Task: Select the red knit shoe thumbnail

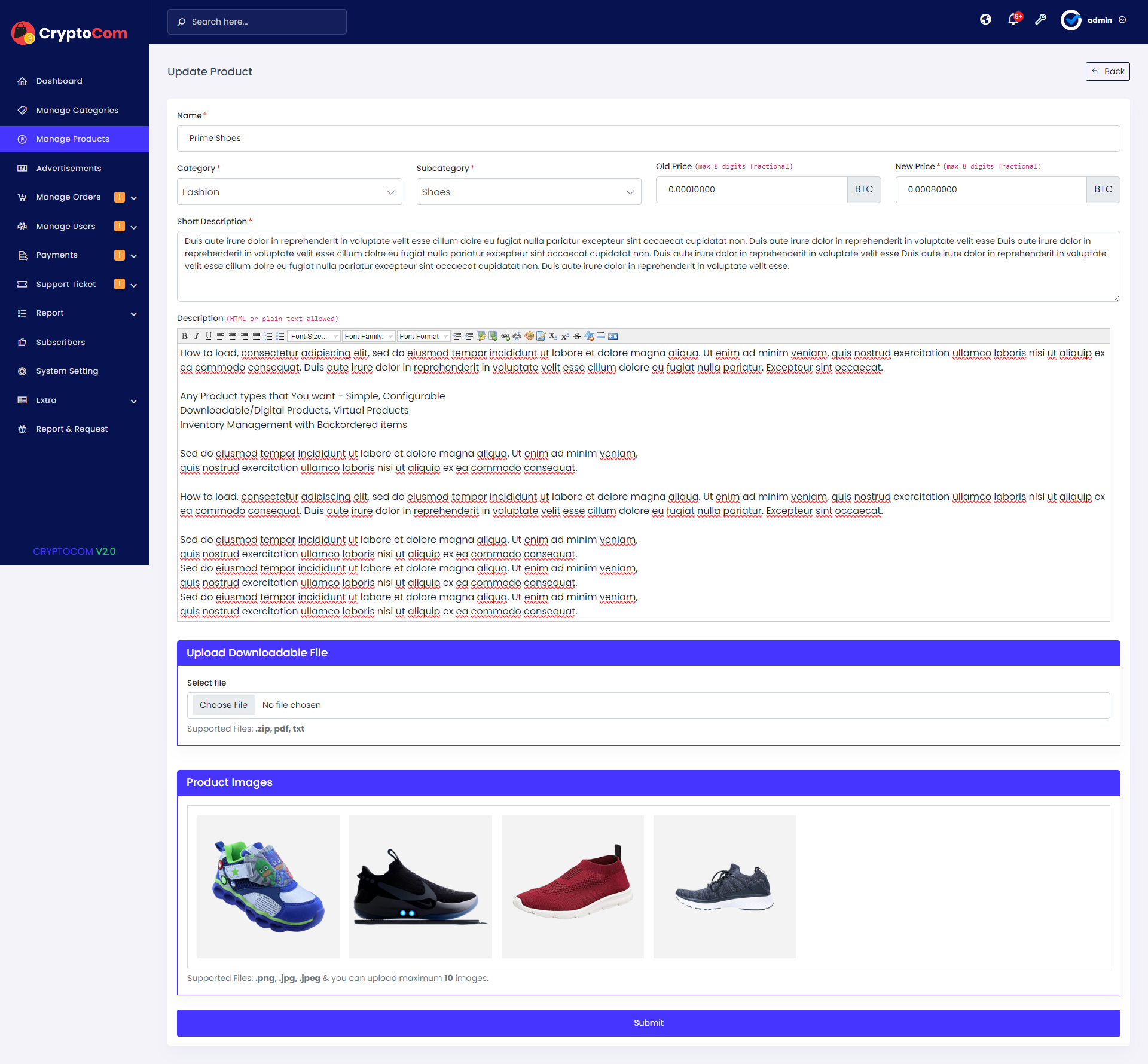Action: click(572, 886)
